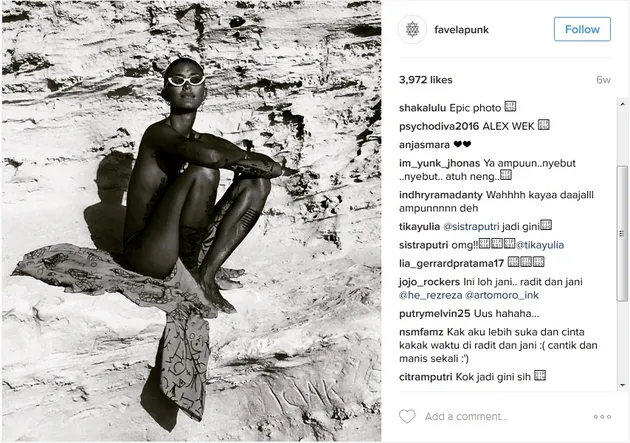Grab the comments scrollbar thumb
The height and width of the screenshot is (443, 630).
point(622,234)
